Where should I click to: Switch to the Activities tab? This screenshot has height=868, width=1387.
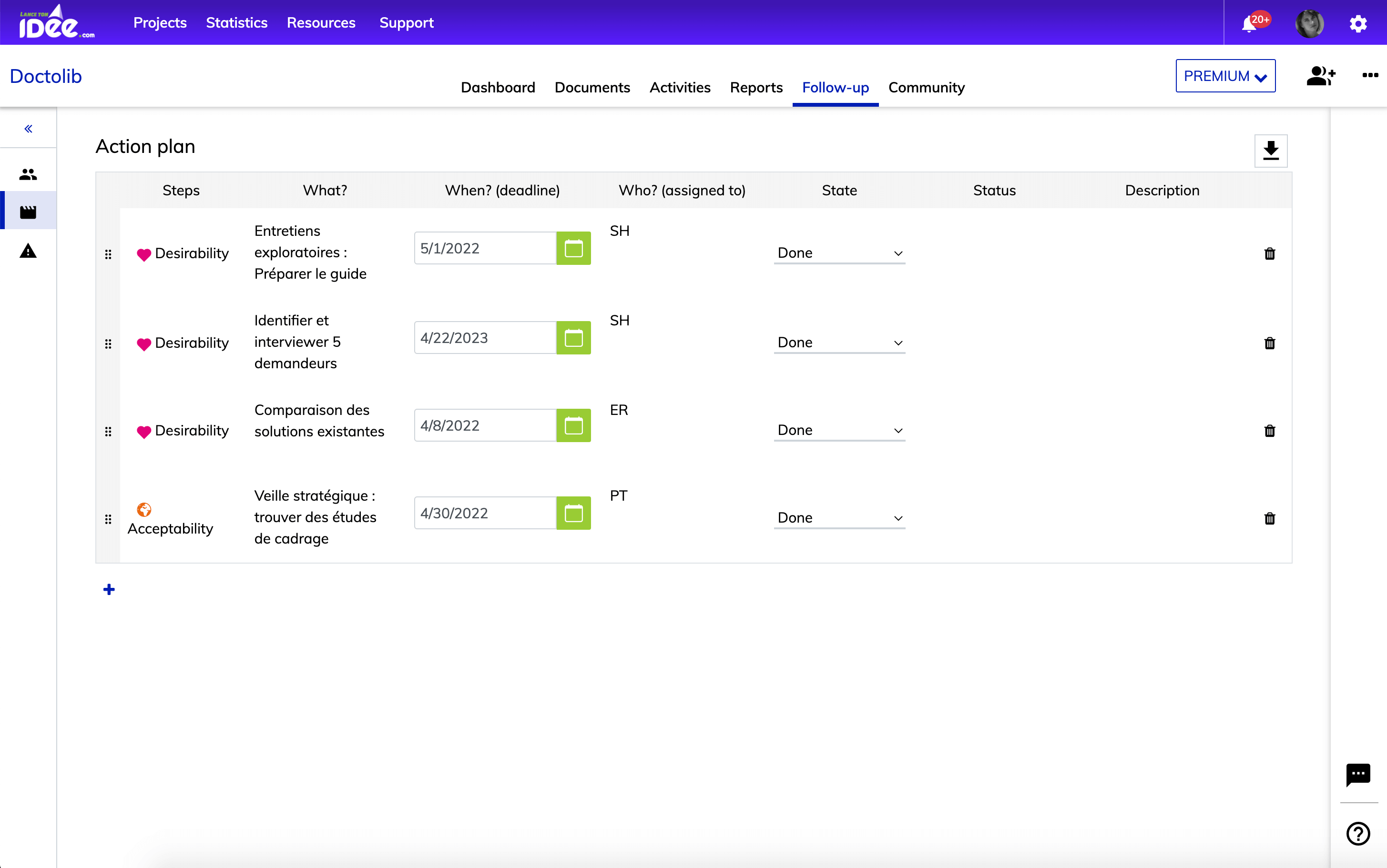click(x=680, y=88)
